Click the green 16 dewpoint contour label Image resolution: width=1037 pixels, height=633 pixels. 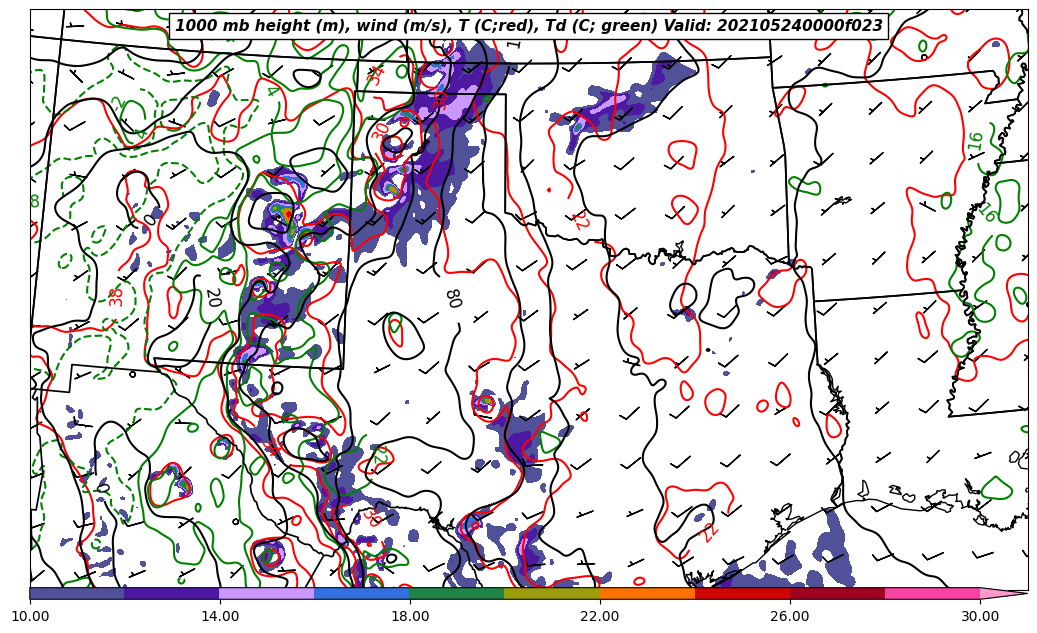[976, 142]
